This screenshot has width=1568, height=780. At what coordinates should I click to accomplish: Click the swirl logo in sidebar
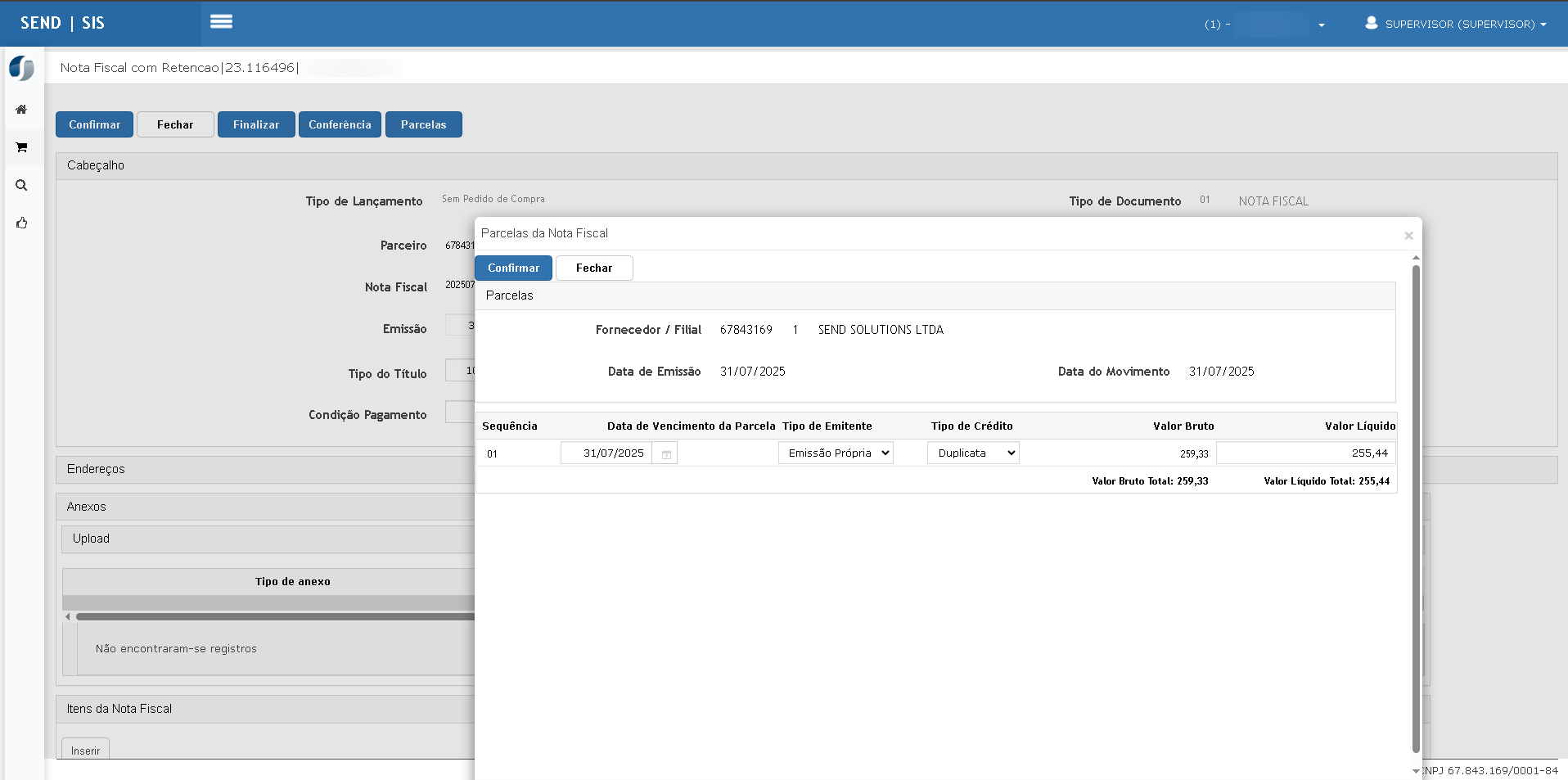(21, 68)
